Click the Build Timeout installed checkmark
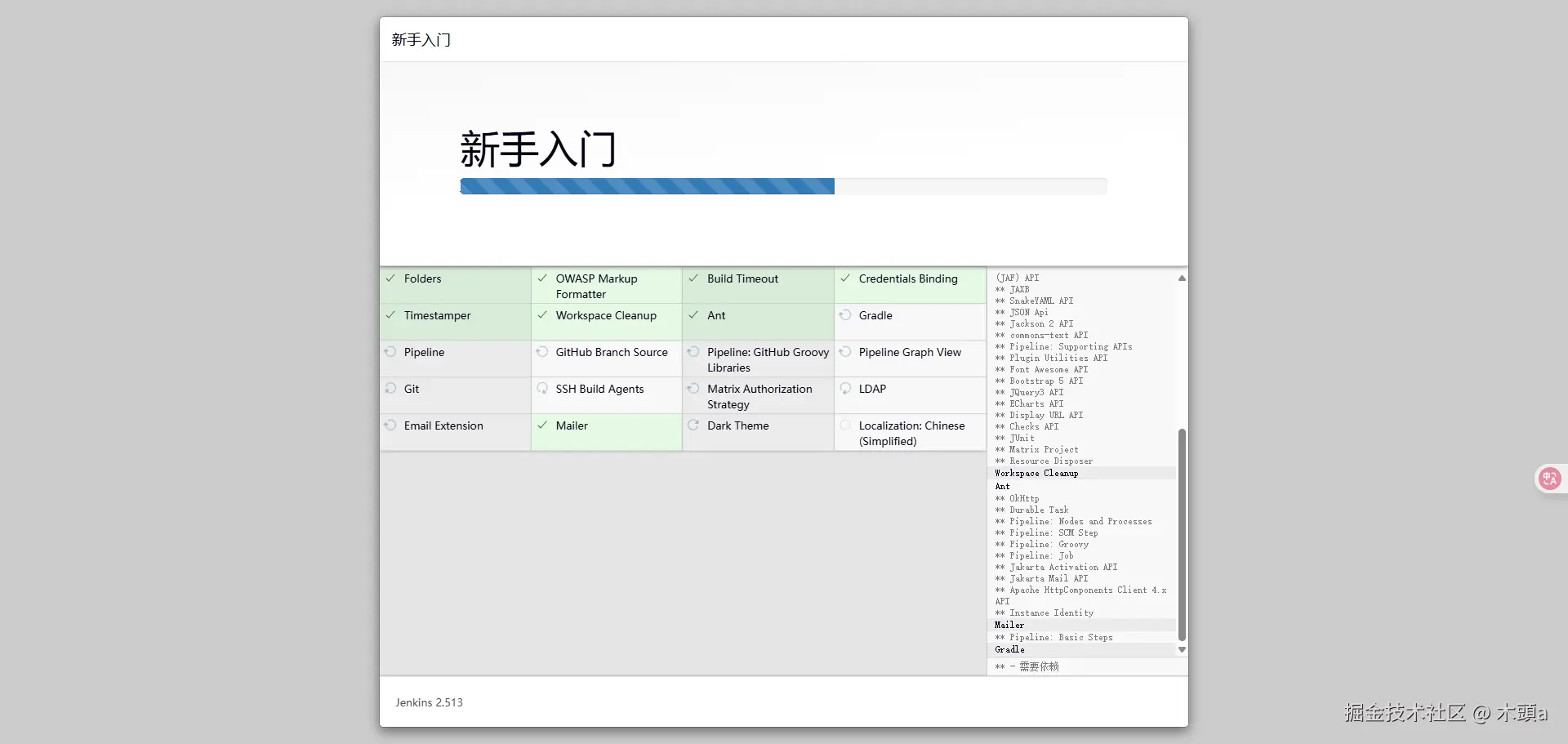1568x744 pixels. (x=693, y=278)
